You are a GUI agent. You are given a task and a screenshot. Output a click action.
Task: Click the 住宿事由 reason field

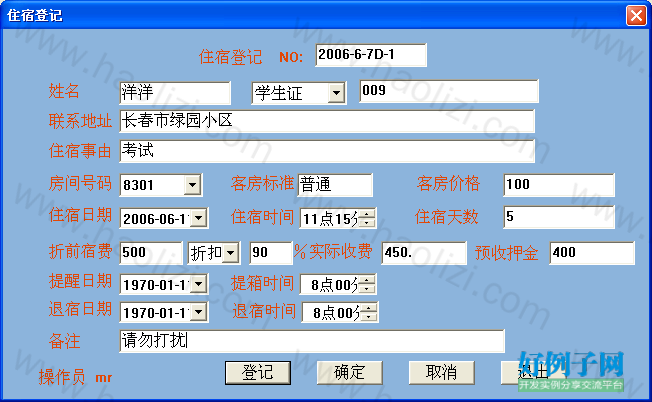pyautogui.click(x=327, y=151)
